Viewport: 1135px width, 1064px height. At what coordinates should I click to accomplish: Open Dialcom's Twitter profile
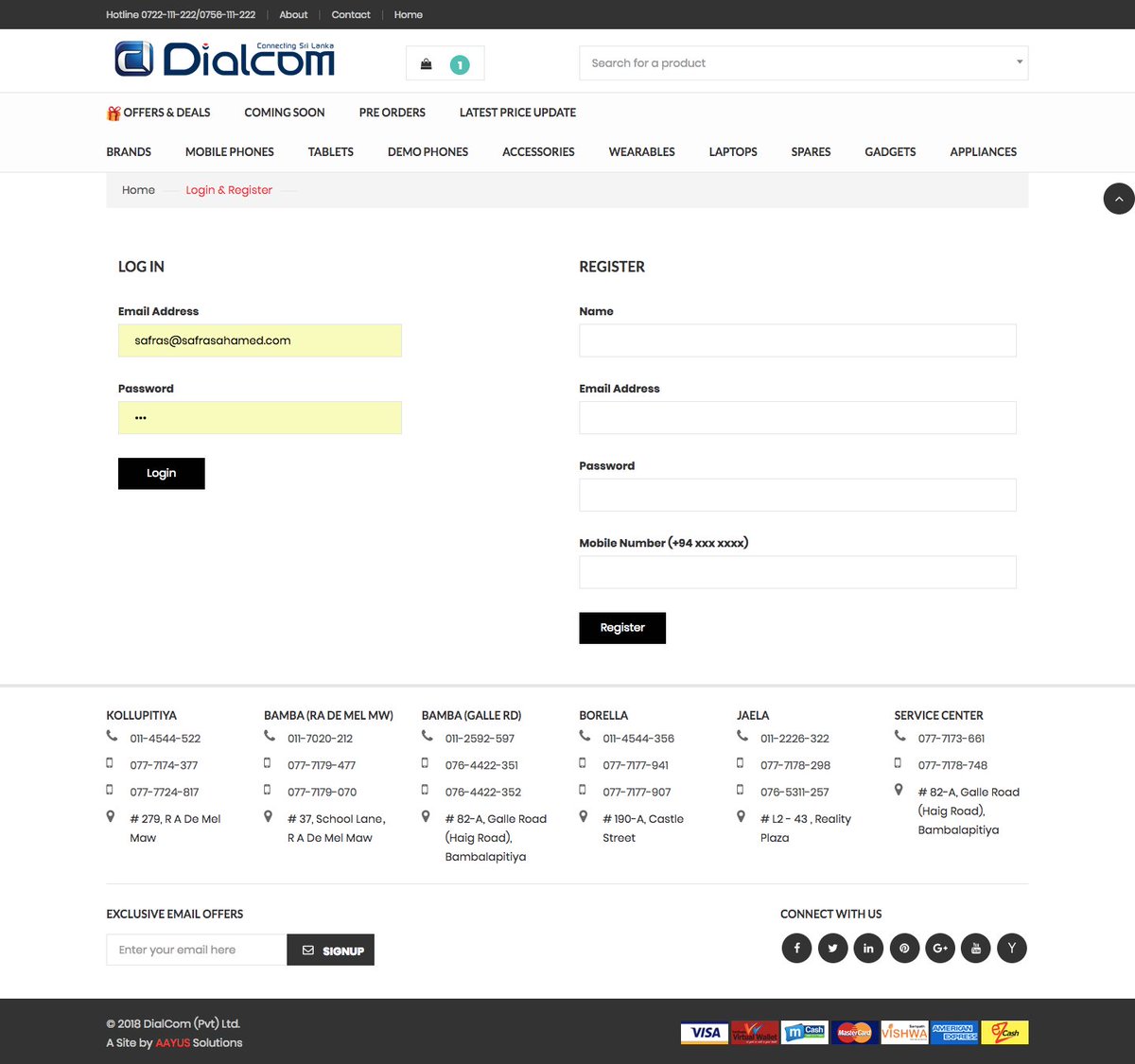point(832,948)
